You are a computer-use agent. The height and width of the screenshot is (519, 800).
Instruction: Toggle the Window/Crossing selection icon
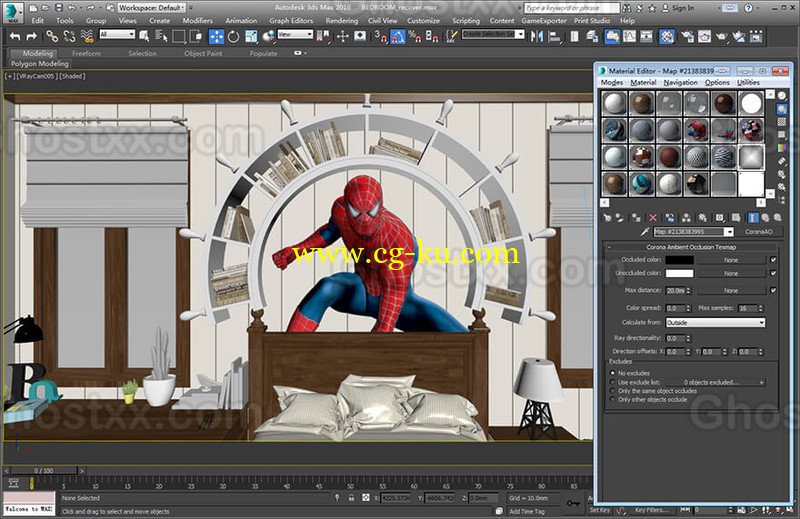pos(196,36)
